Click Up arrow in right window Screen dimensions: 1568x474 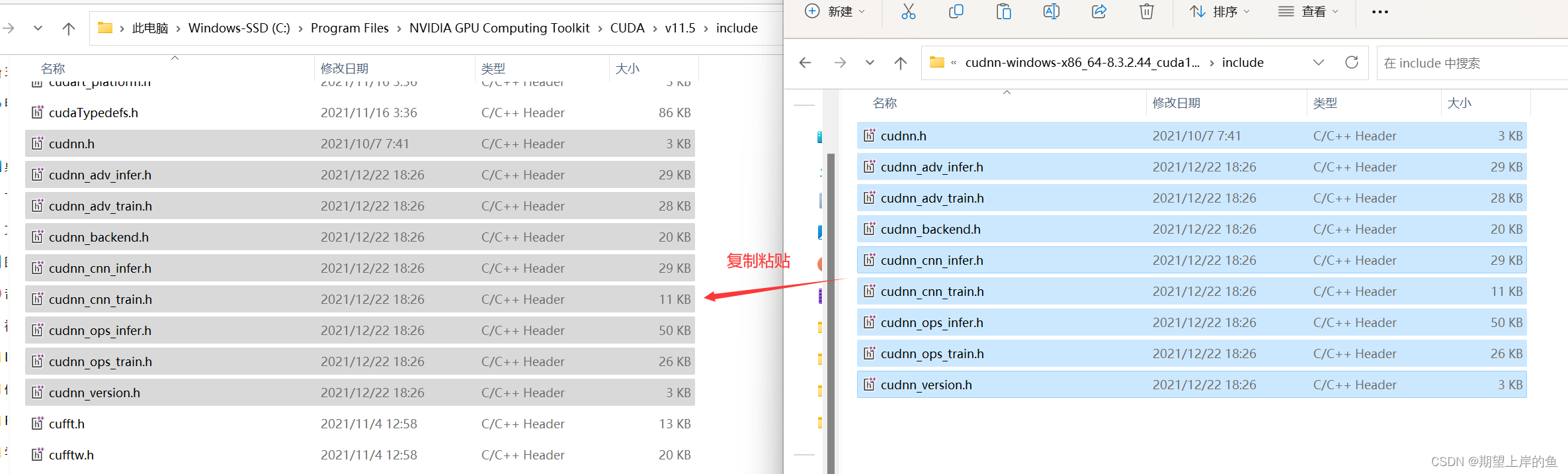[901, 63]
